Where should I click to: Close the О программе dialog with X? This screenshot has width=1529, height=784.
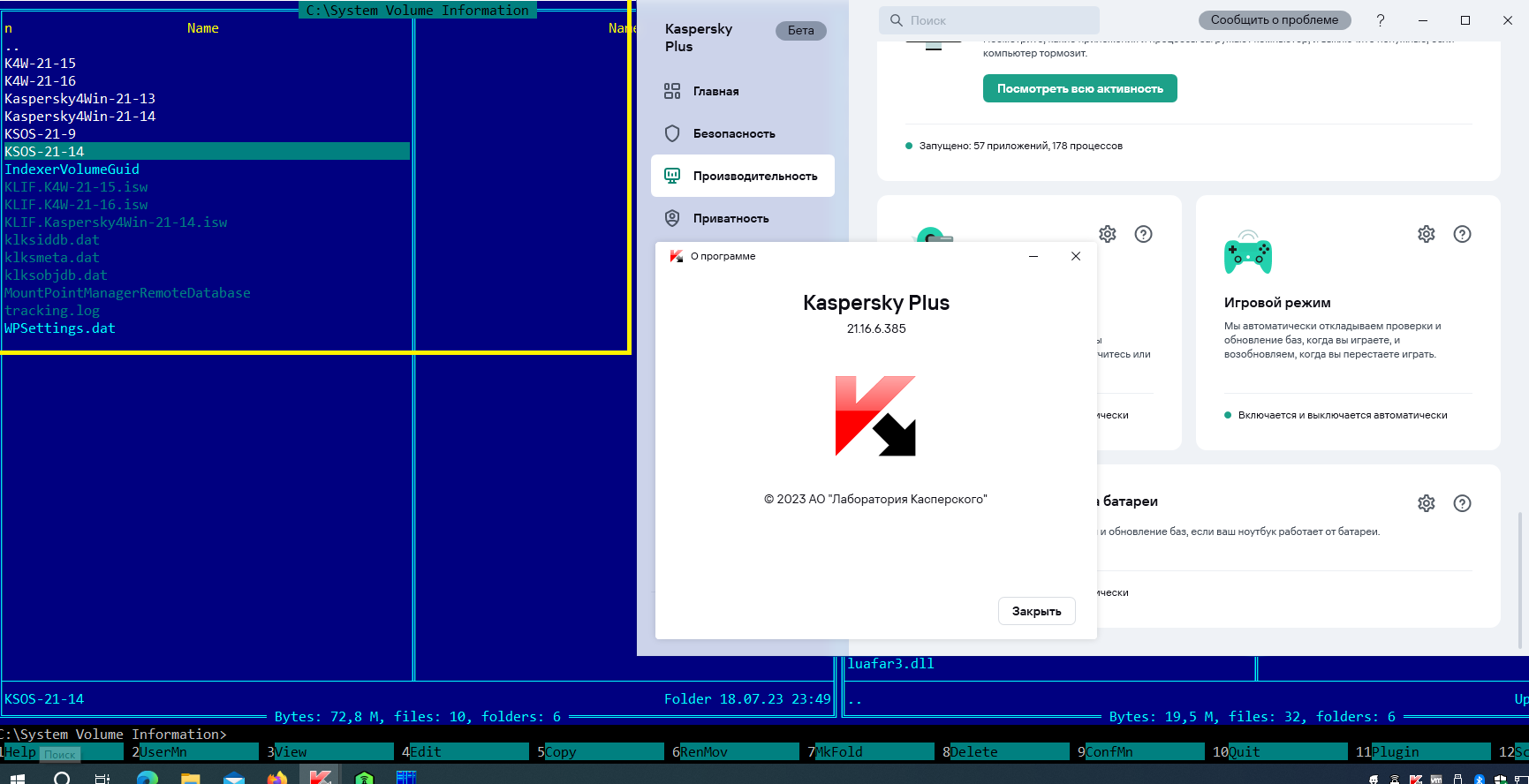1076,256
